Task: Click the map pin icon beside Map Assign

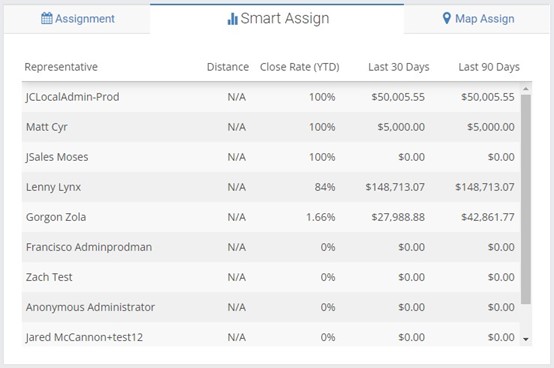Action: click(447, 18)
